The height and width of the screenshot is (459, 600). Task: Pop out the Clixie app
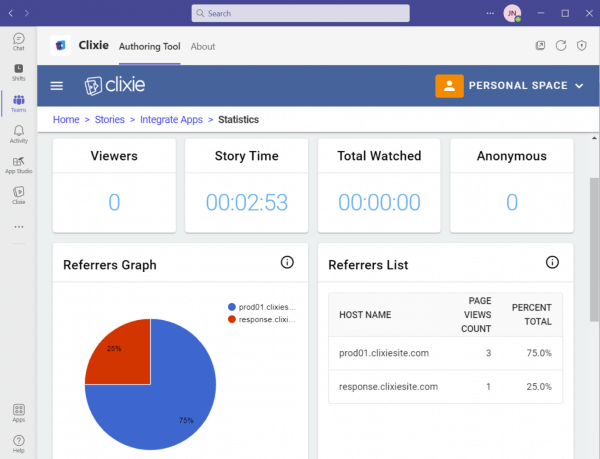coord(540,46)
